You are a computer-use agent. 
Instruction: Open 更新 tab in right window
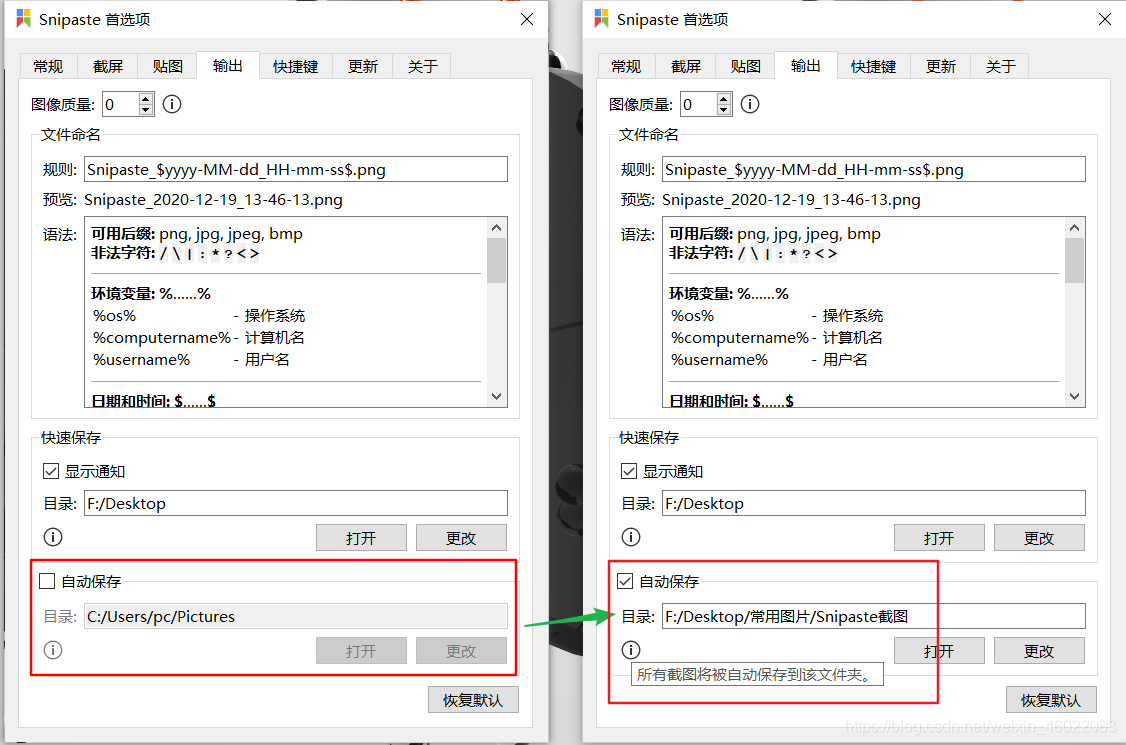click(x=941, y=66)
